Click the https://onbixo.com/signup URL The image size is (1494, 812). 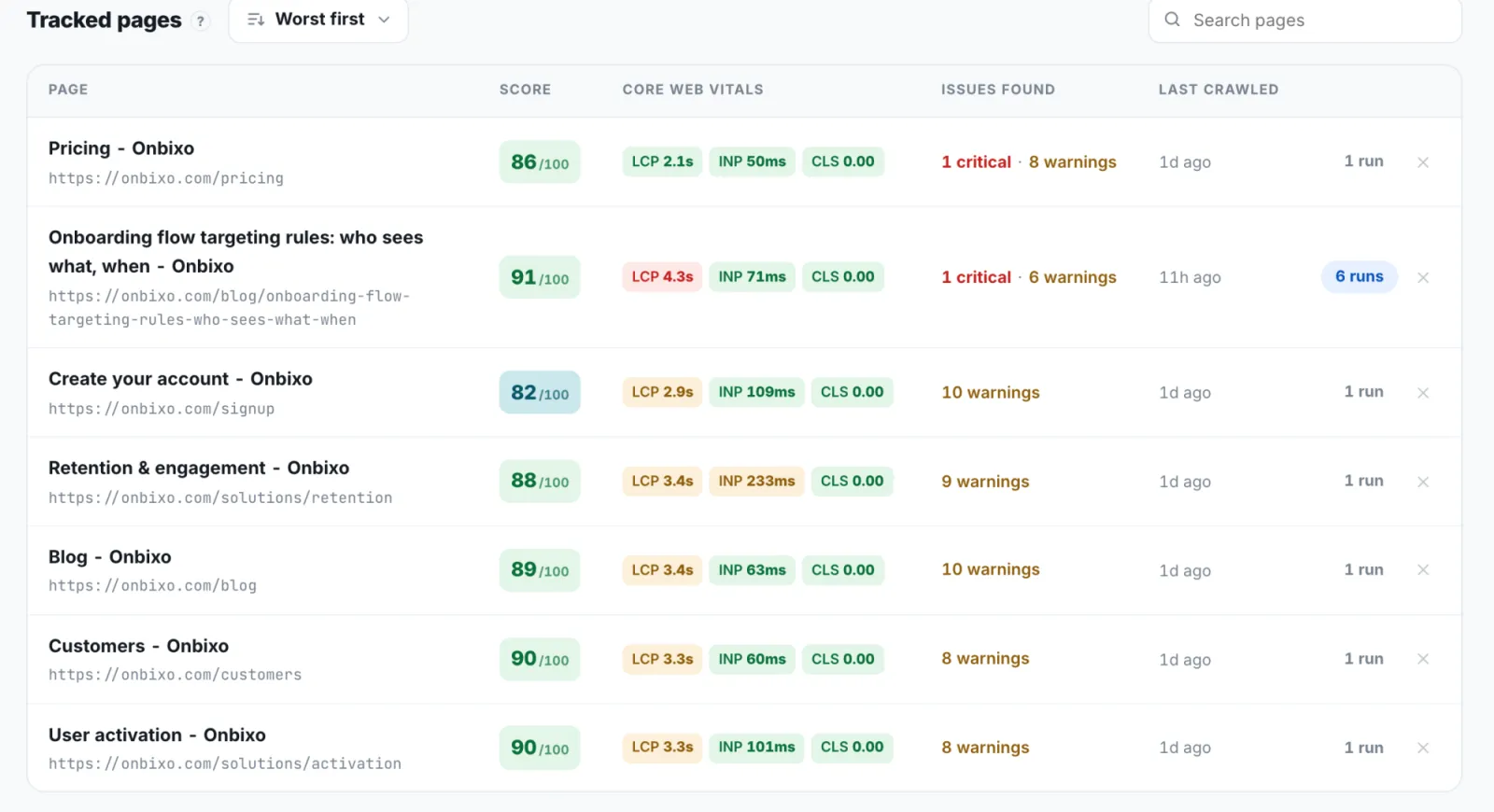pyautogui.click(x=162, y=409)
